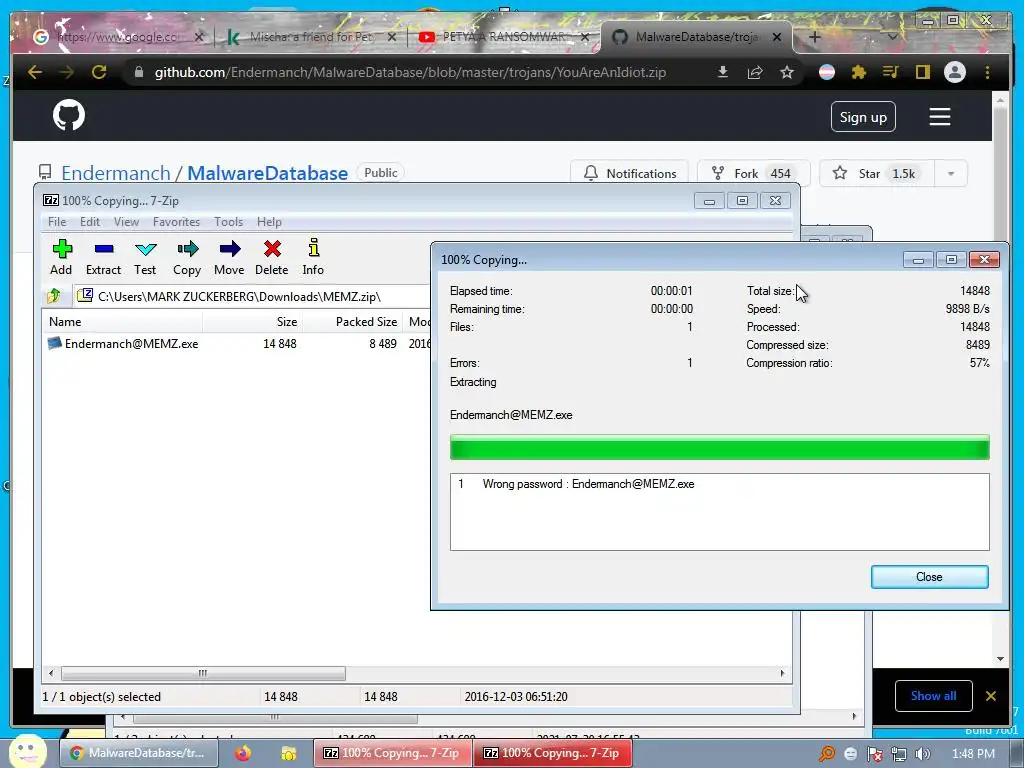The width and height of the screenshot is (1024, 768).
Task: Select Endermanch@MEMZ.exe in the file list
Action: [131, 344]
